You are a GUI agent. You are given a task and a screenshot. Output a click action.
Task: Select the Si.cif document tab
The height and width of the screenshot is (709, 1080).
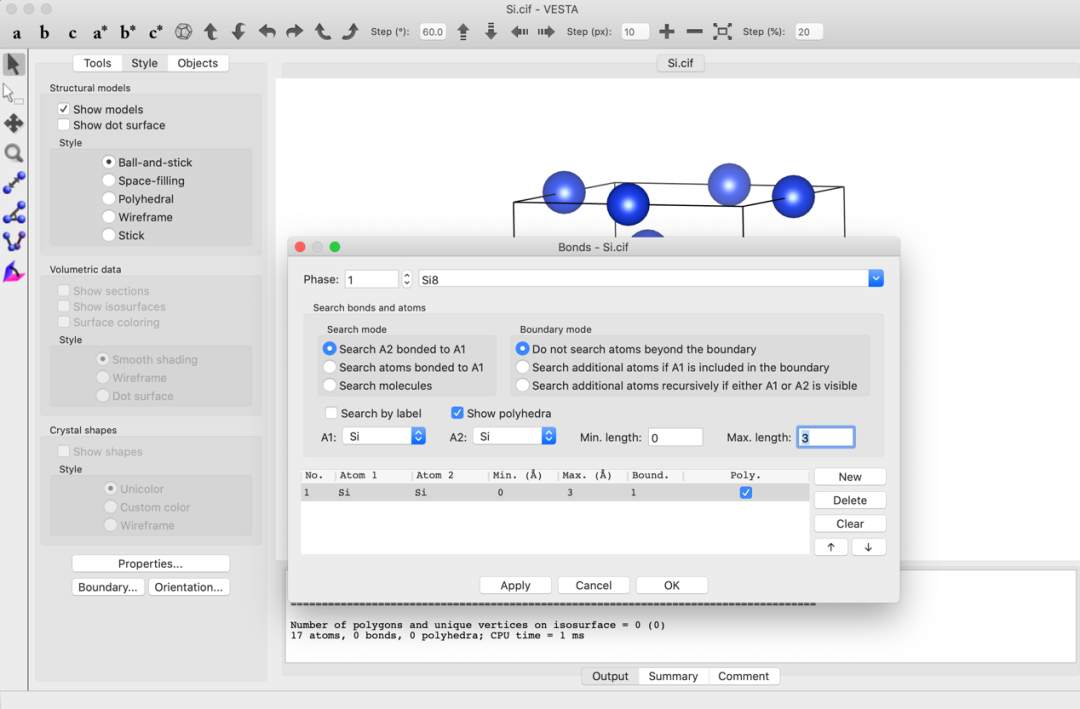681,63
